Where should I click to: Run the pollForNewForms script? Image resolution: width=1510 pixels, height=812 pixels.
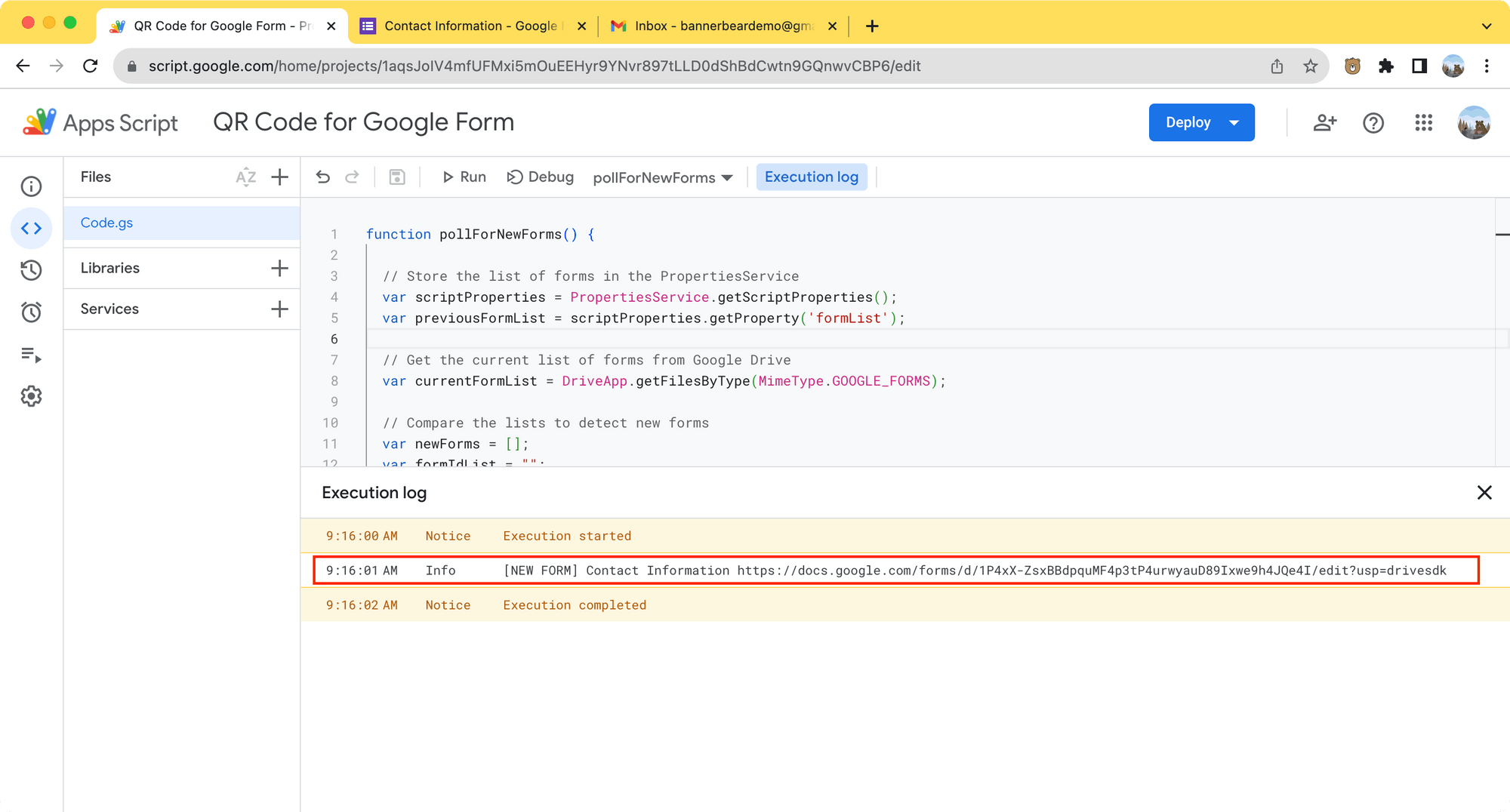click(464, 177)
